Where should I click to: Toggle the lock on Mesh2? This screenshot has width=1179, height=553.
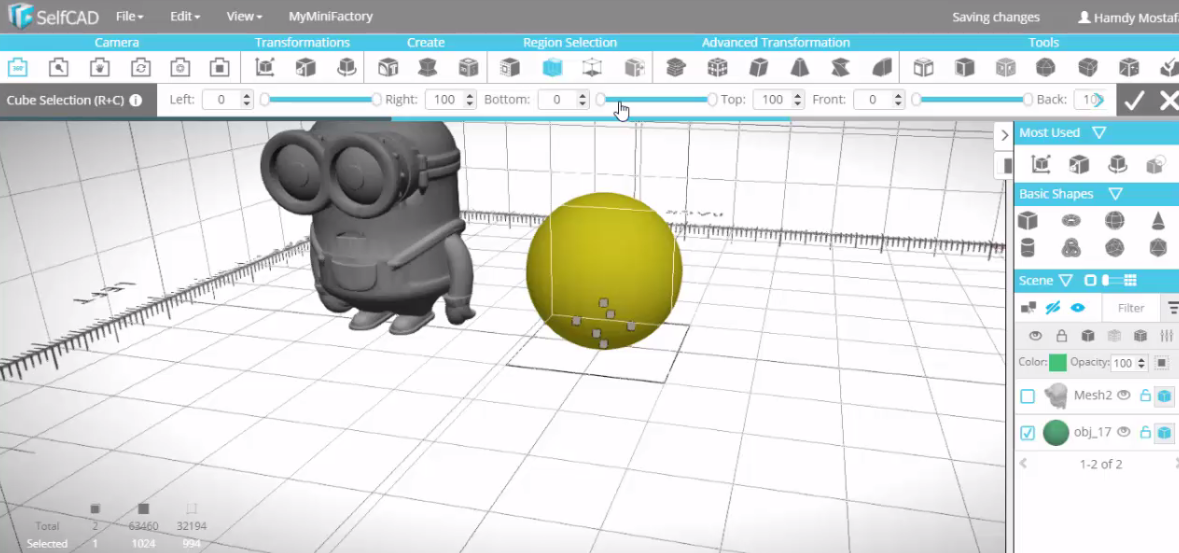1145,395
